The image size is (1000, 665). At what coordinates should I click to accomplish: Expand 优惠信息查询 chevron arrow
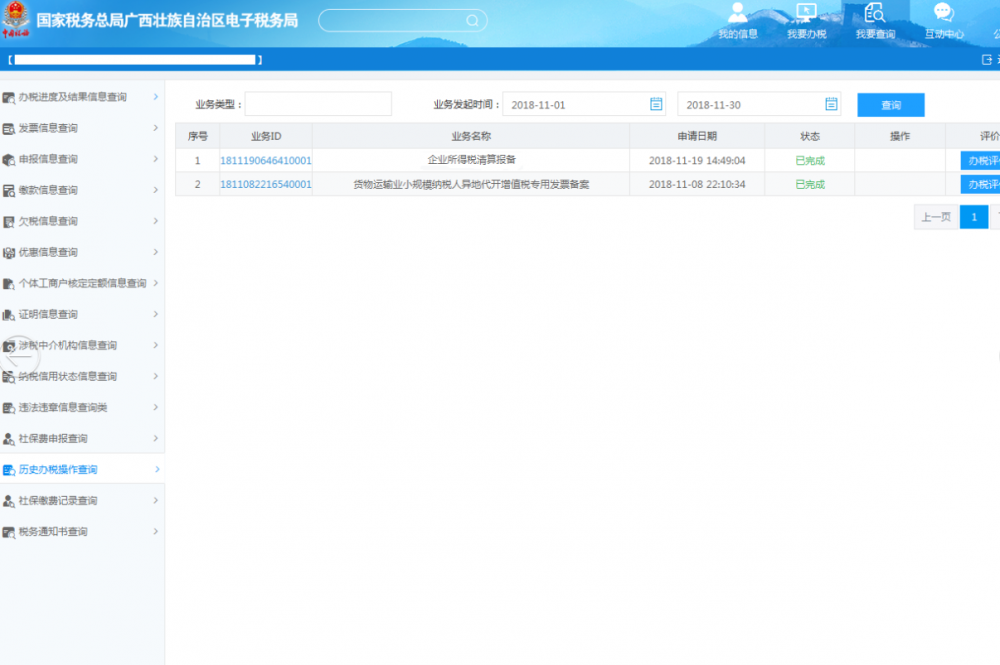click(155, 252)
